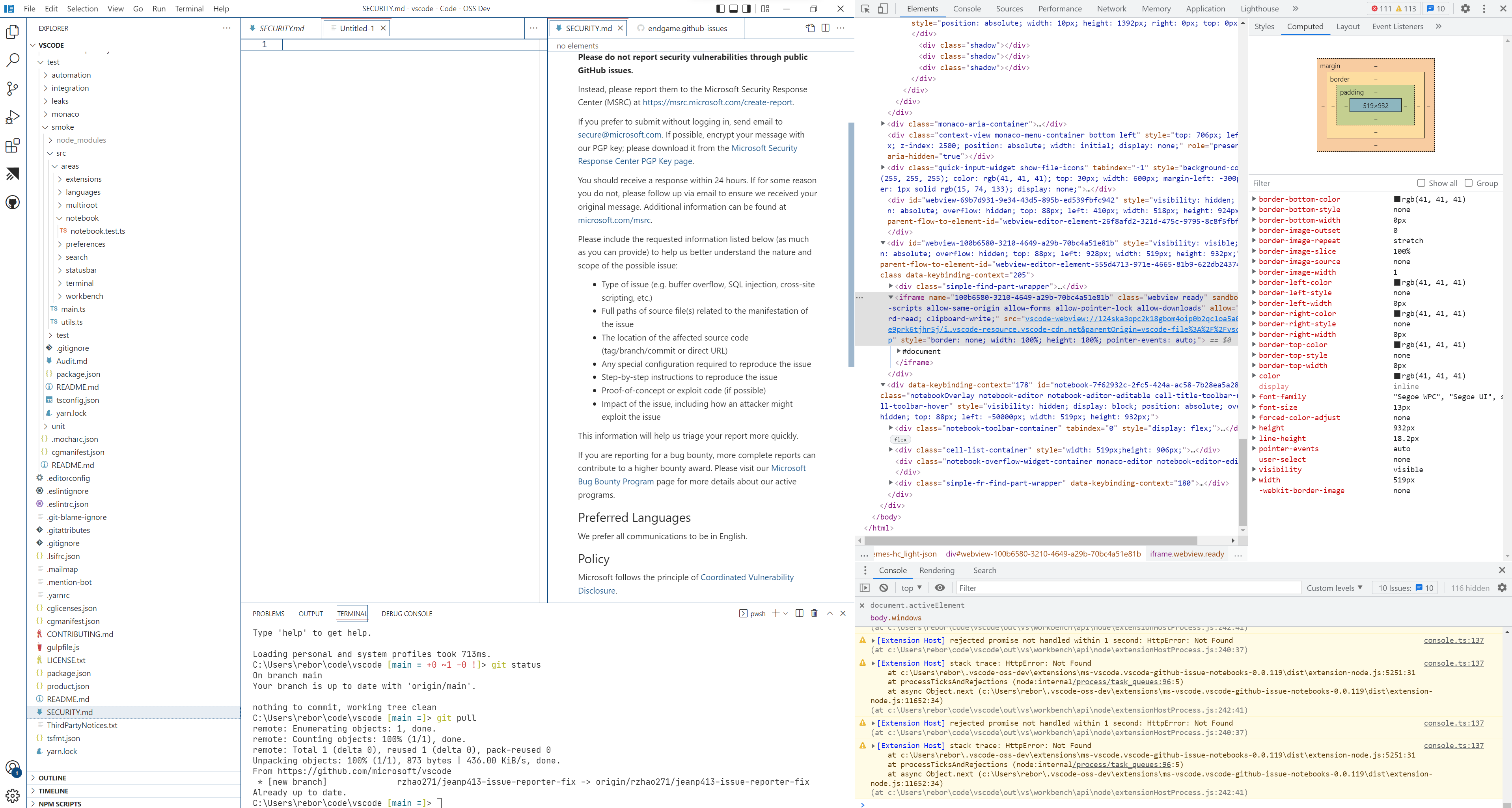This screenshot has height=808, width=1512.
Task: Open console settings gear icon
Action: (1502, 588)
